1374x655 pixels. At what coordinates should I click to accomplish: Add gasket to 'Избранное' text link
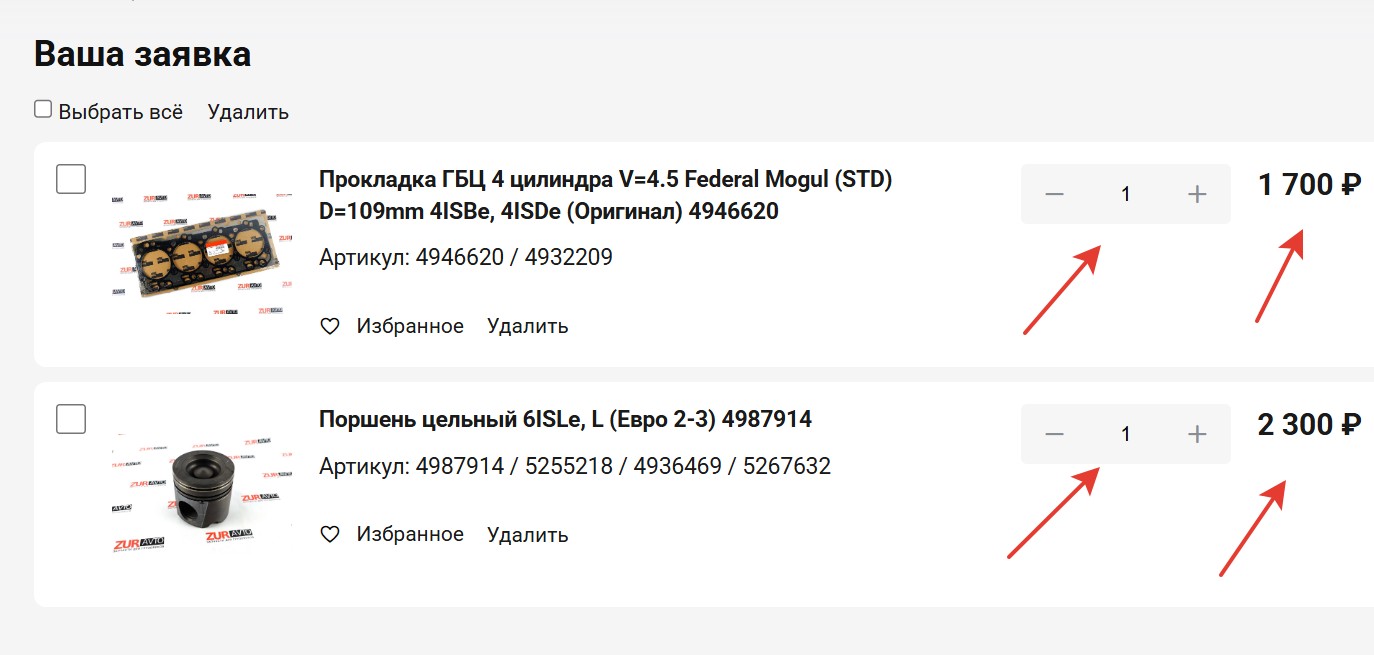point(410,326)
